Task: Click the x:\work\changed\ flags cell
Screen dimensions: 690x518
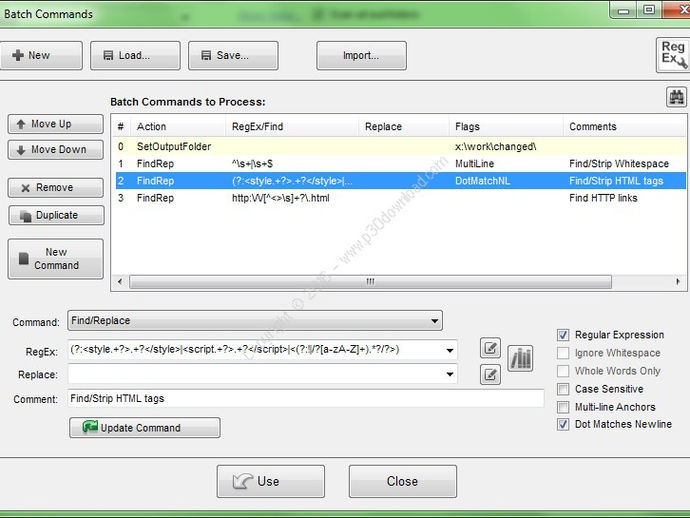Action: click(x=496, y=147)
